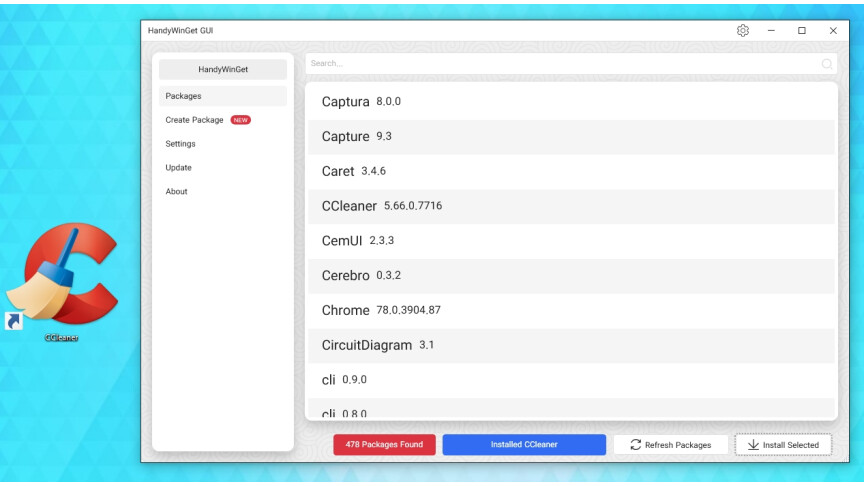Click the red NEW badge
The height and width of the screenshot is (486, 864).
pyautogui.click(x=240, y=120)
